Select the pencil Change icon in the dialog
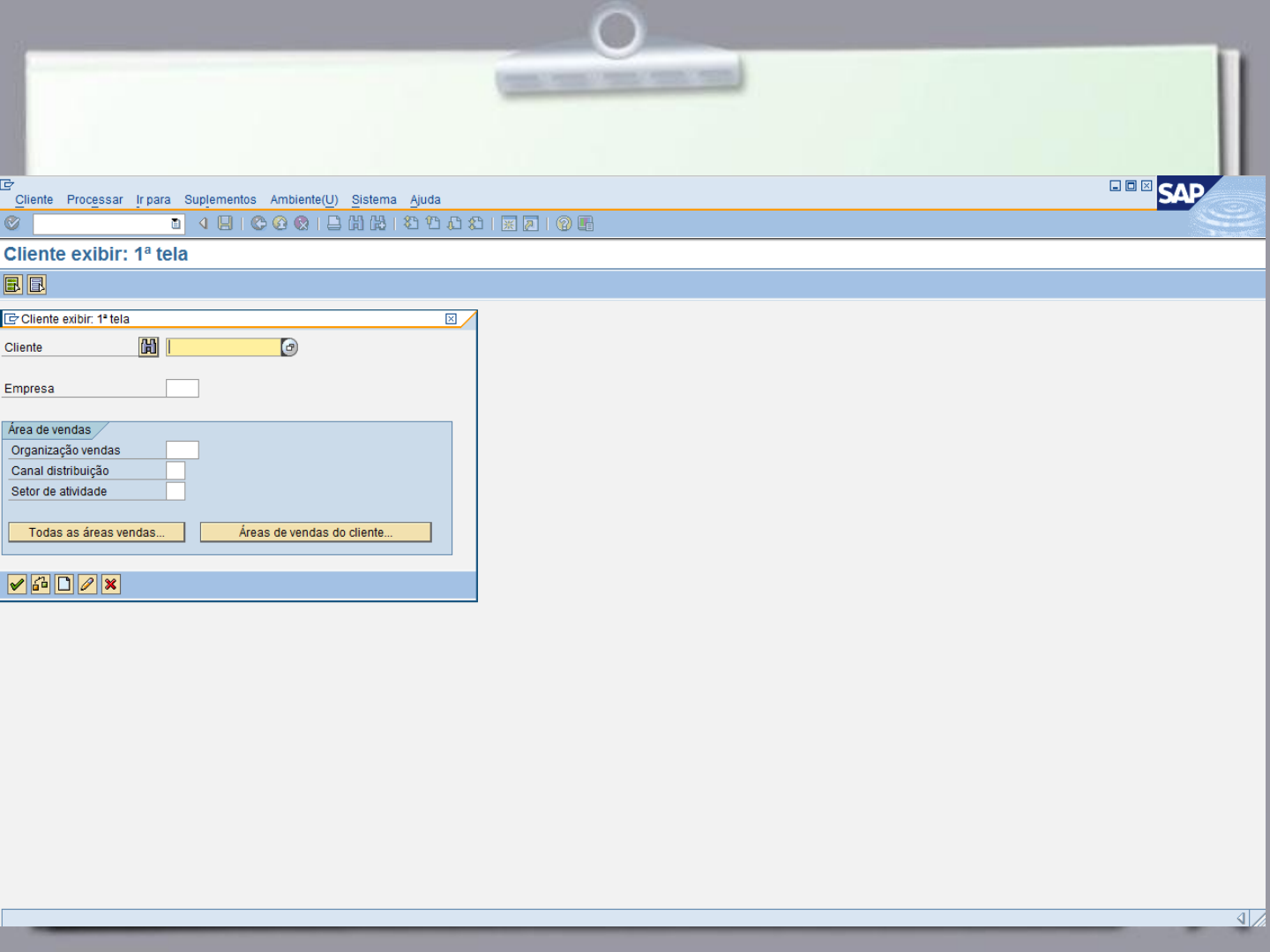The image size is (1270, 952). [86, 584]
